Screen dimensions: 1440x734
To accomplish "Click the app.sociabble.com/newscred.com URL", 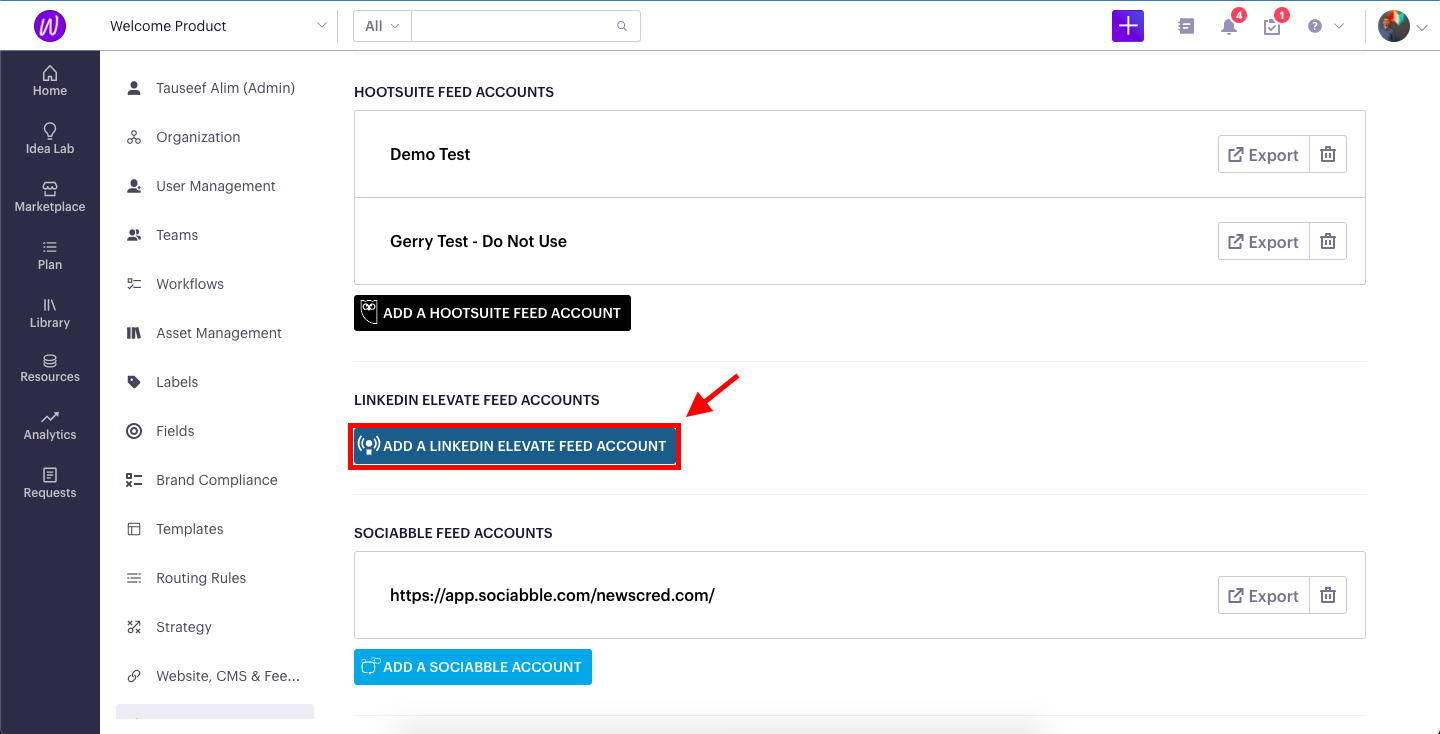I will click(552, 595).
